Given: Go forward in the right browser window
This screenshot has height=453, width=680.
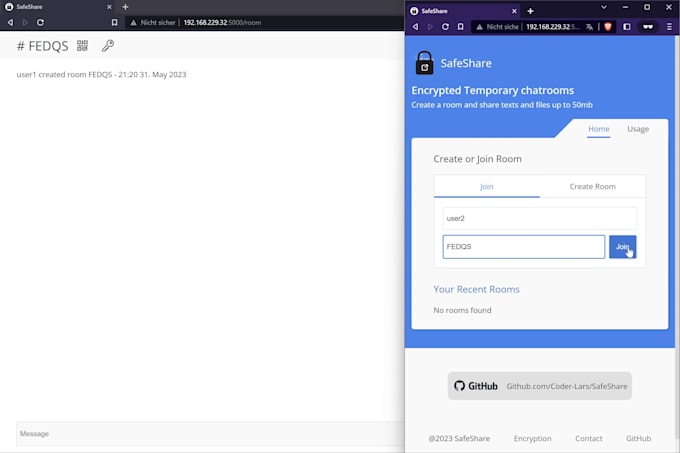Looking at the screenshot, I should click(430, 27).
